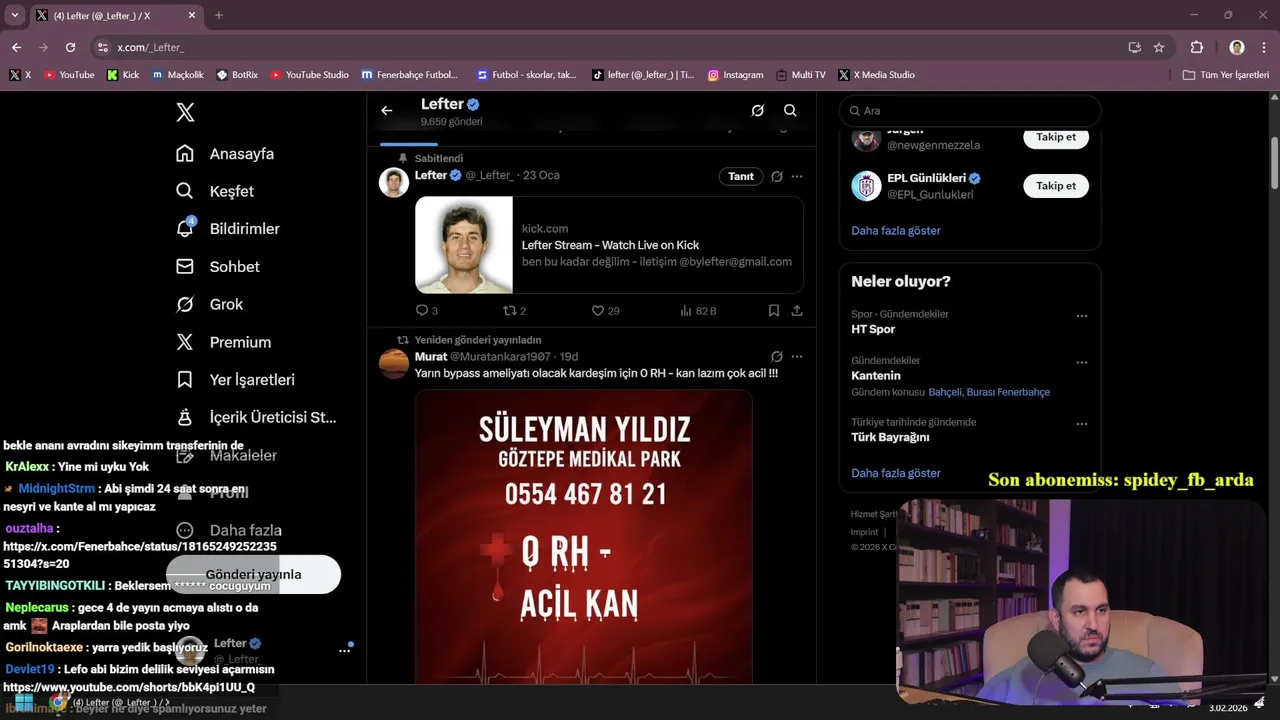
Task: Follow EPL Günlükleri with Takip et
Action: tap(1056, 186)
